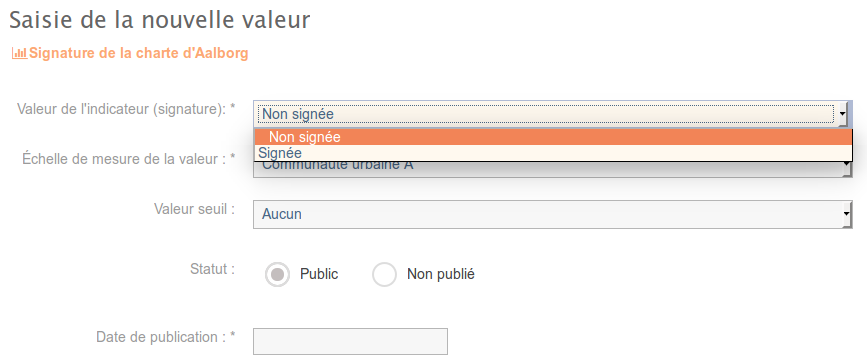Screen dimensions: 867x363
Task: Click the Valeur de l'indicateur combo box
Action: [x=552, y=114]
